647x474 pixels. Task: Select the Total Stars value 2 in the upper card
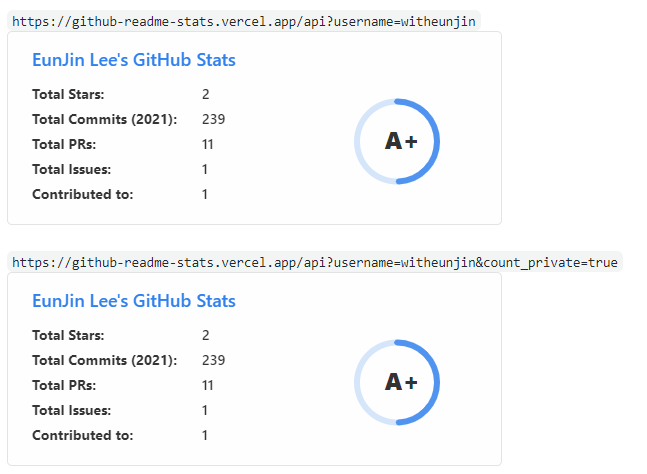[x=205, y=94]
